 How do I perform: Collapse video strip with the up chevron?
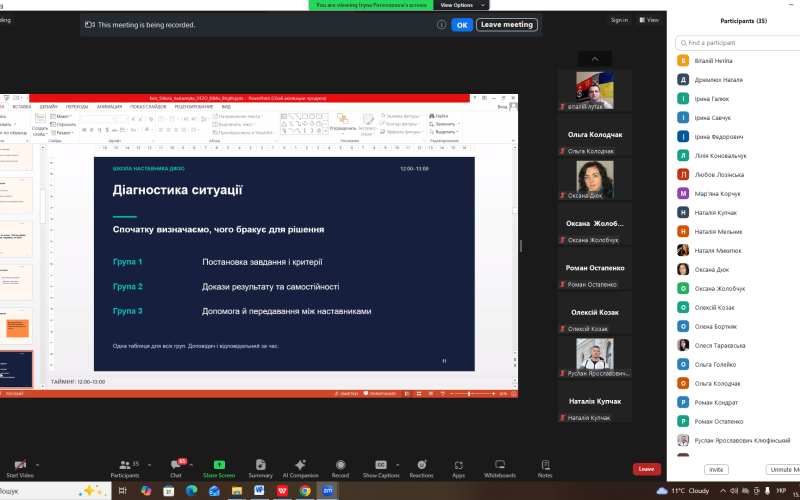coord(594,59)
